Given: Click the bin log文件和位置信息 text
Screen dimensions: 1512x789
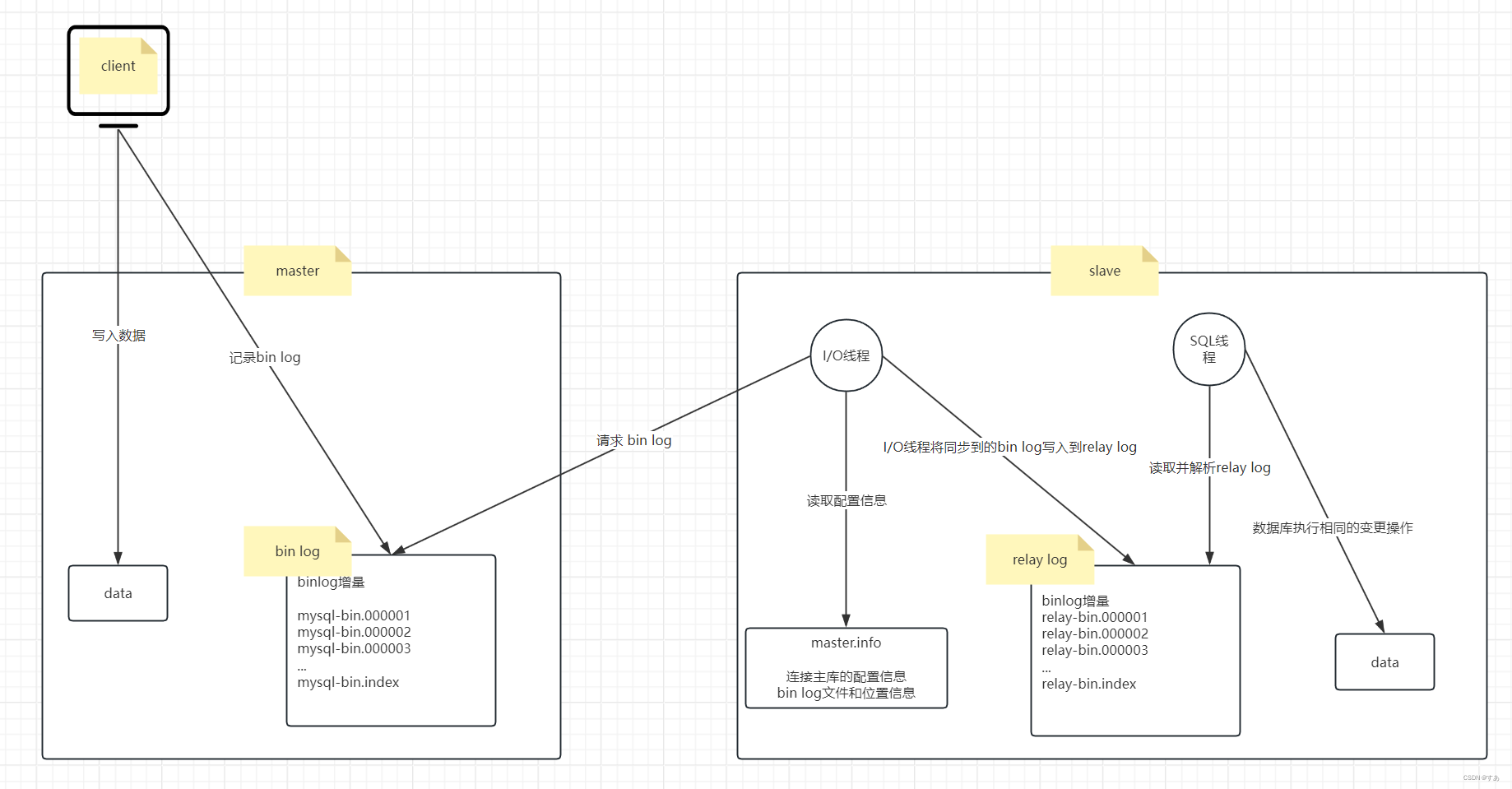Looking at the screenshot, I should pyautogui.click(x=846, y=693).
